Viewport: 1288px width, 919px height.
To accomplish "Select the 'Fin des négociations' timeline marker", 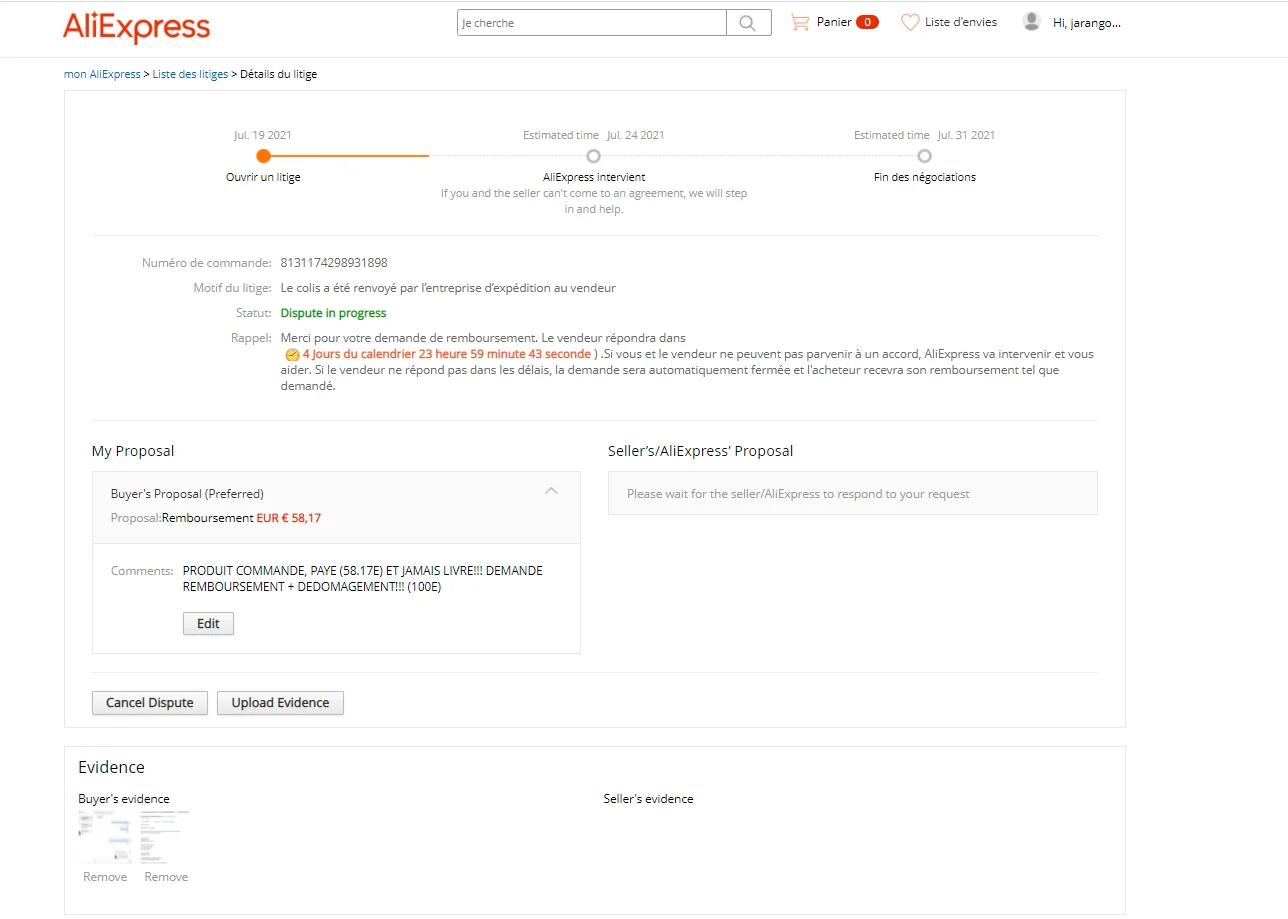I will [924, 156].
